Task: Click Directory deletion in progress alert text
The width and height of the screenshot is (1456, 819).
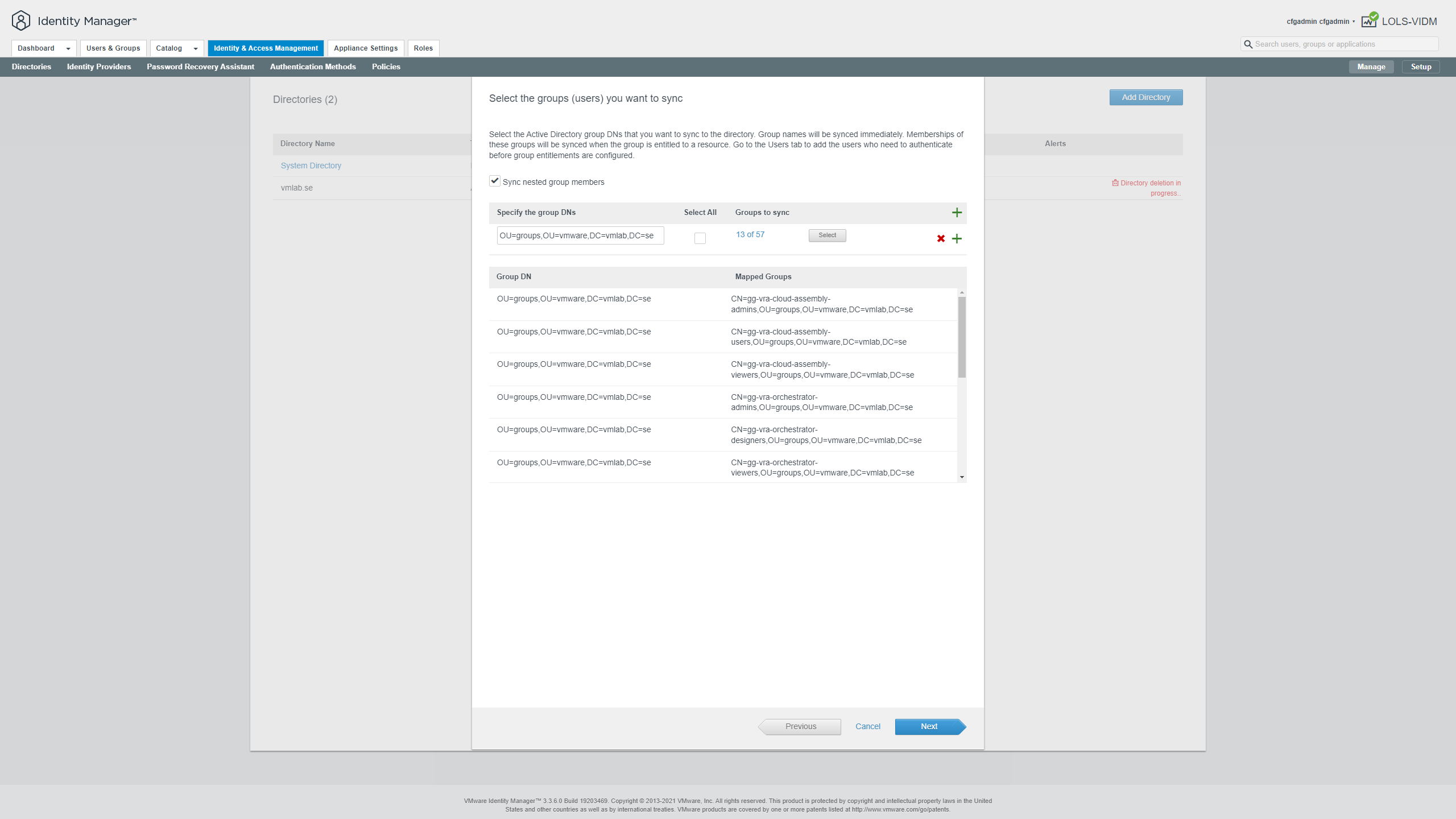Action: 1150,188
